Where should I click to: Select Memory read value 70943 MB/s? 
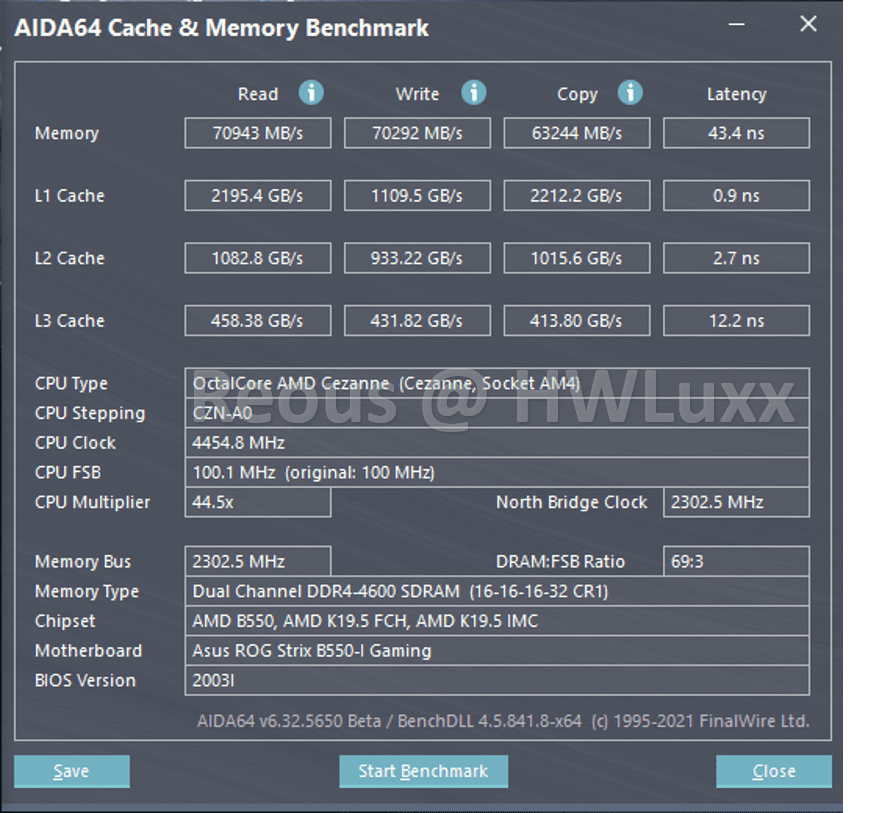[258, 133]
